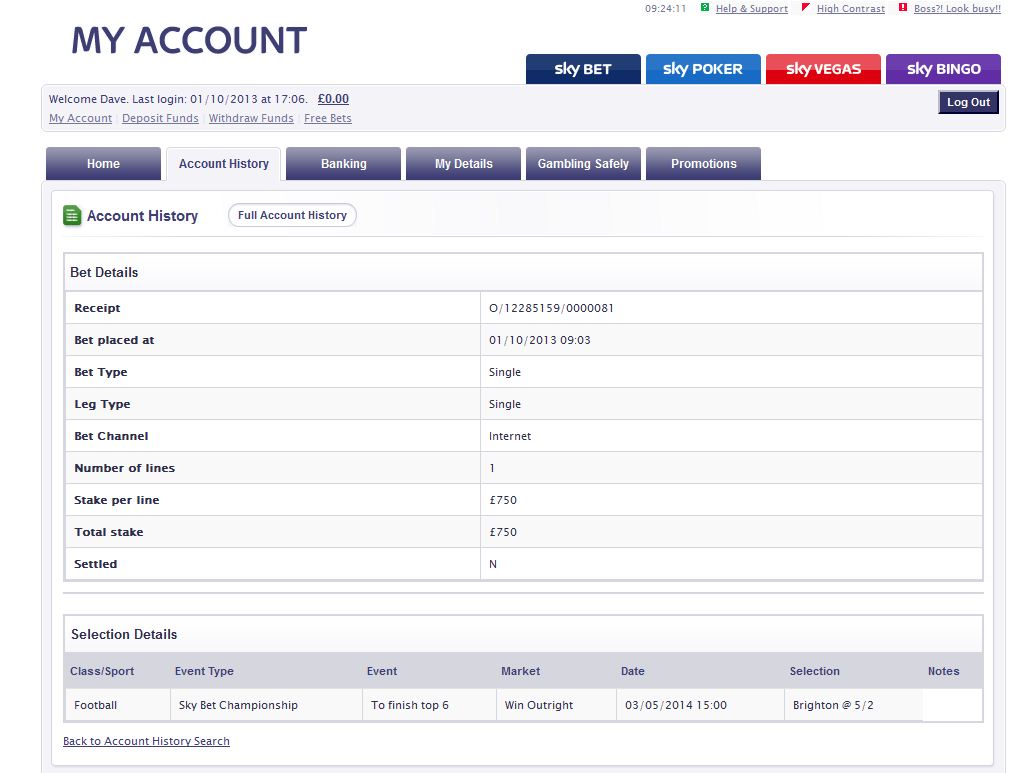The image size is (1036, 773).
Task: Switch to the Banking tab
Action: (344, 164)
